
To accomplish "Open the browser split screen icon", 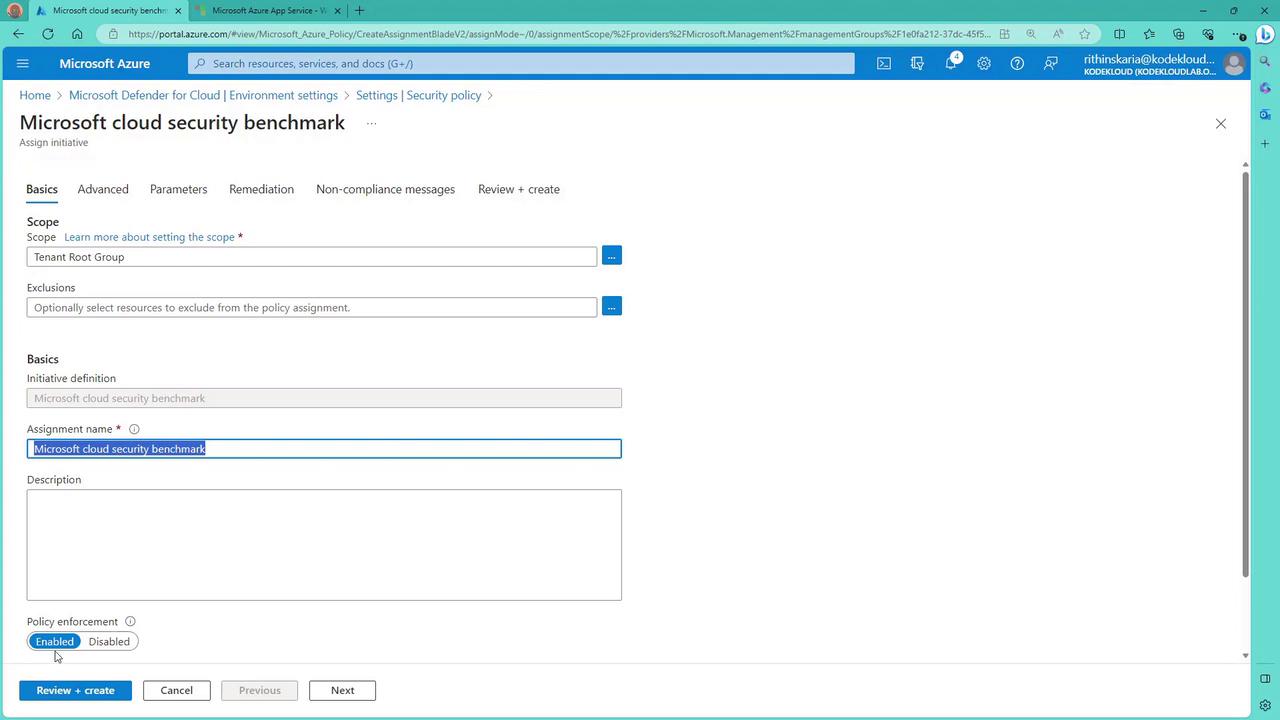I will (1119, 34).
